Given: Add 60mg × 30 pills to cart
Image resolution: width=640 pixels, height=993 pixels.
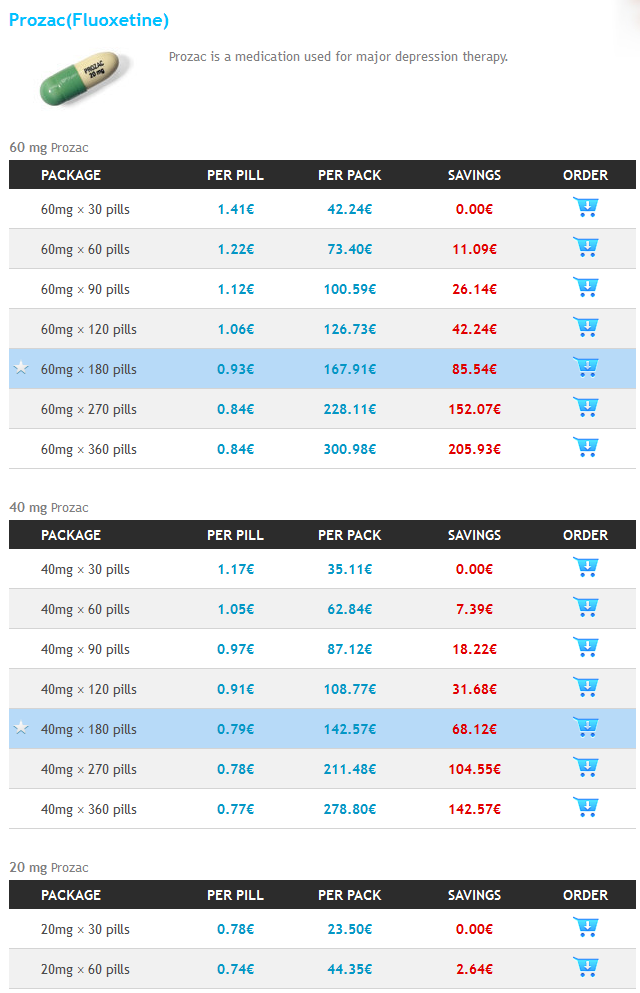Looking at the screenshot, I should tap(586, 208).
